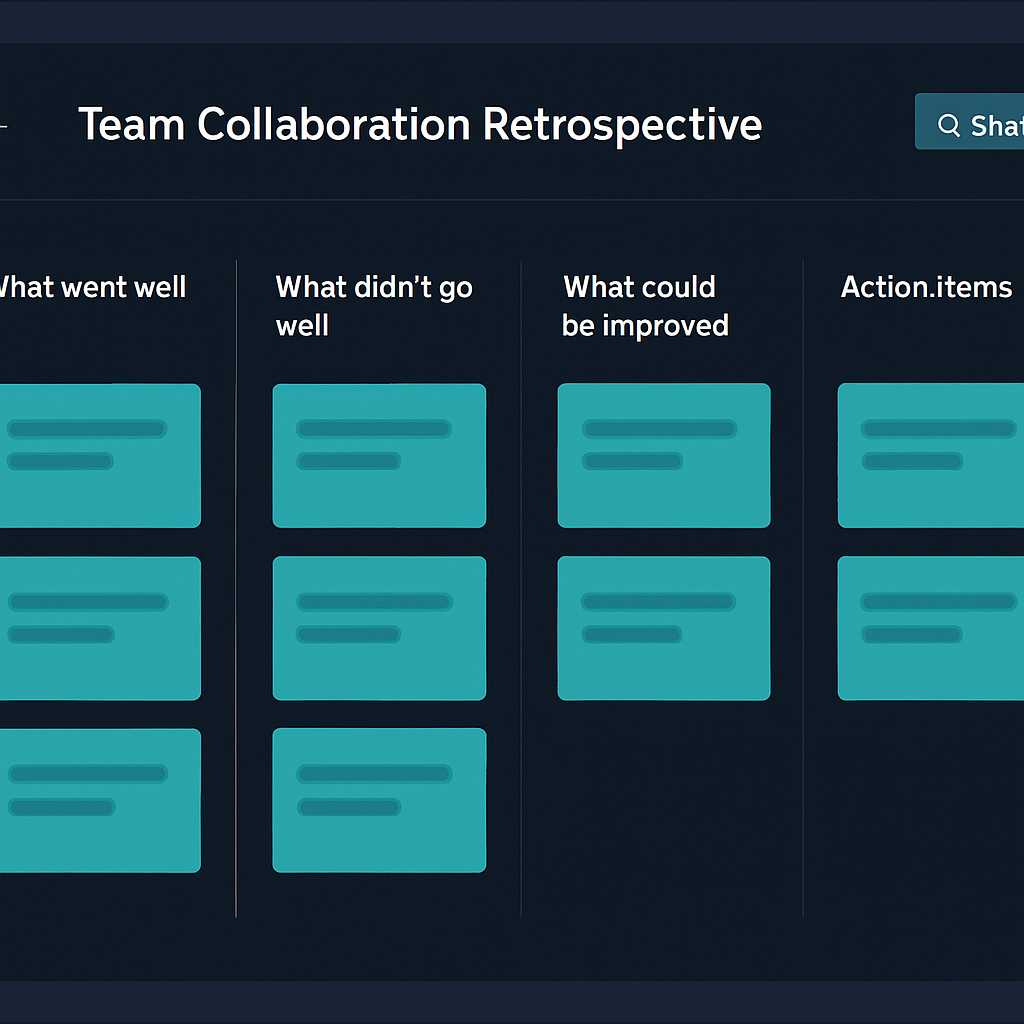Open third card in What went well
Screen dimensions: 1024x1024
coord(100,801)
